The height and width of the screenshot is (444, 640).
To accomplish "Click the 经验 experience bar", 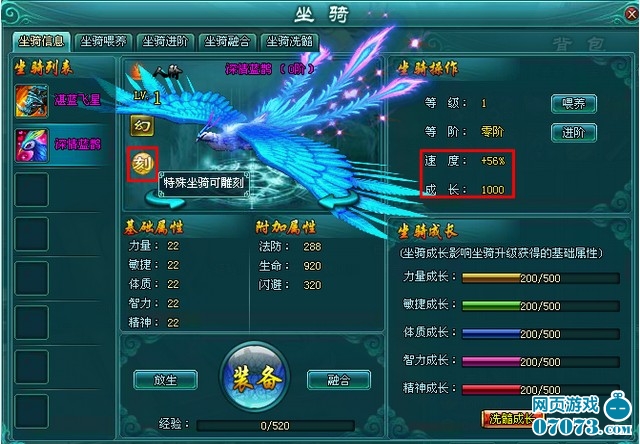I will click(276, 426).
